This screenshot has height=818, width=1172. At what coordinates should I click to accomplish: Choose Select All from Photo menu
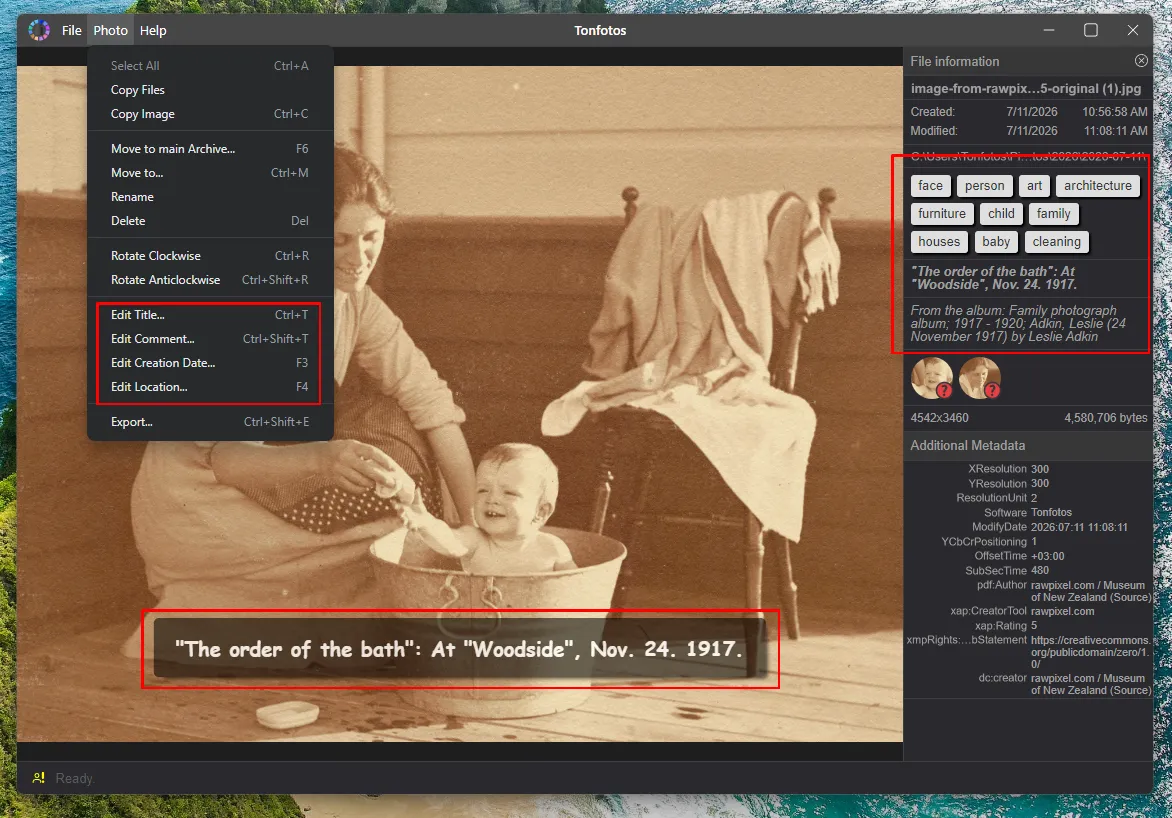click(x=209, y=66)
